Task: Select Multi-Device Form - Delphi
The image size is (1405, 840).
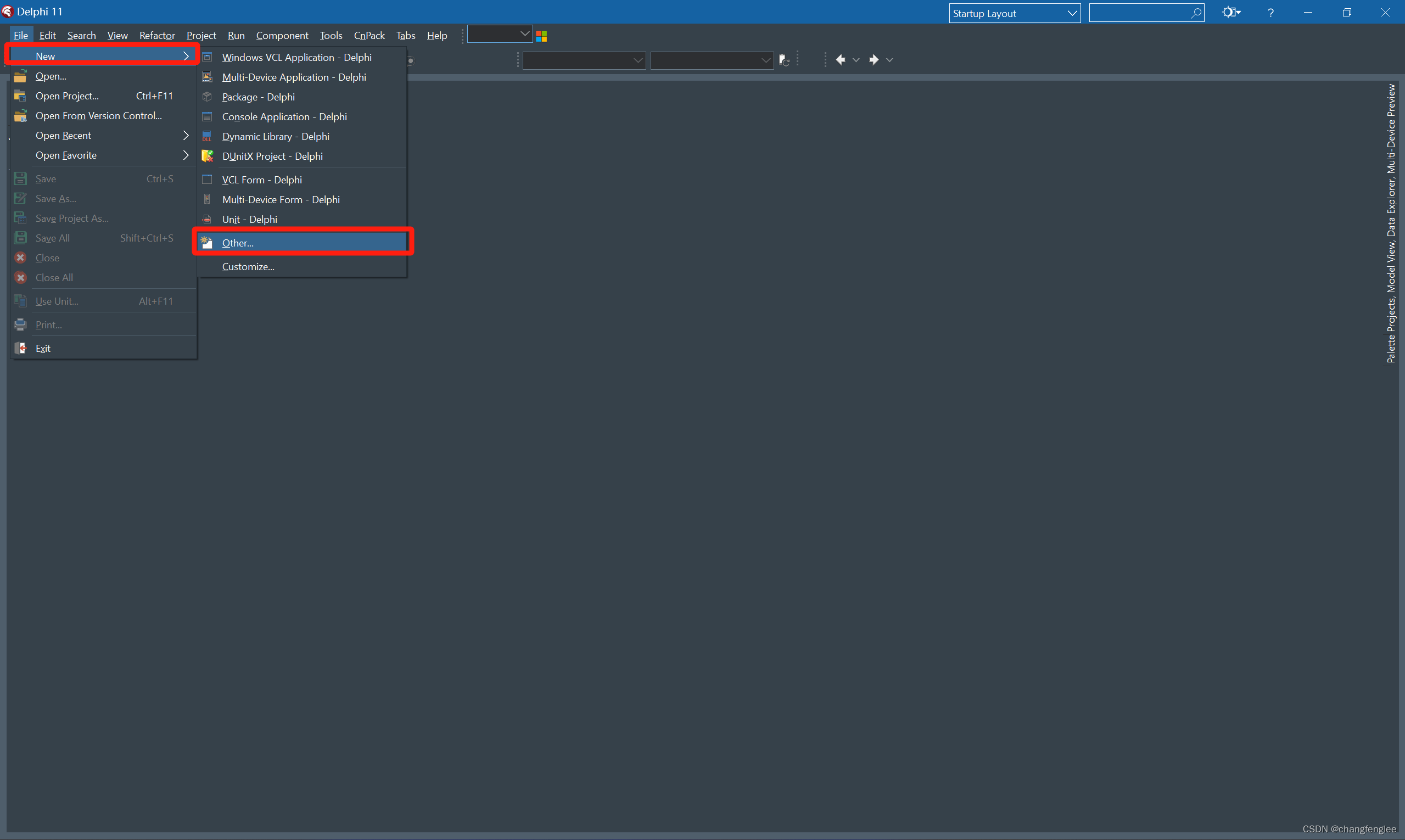Action: point(280,199)
